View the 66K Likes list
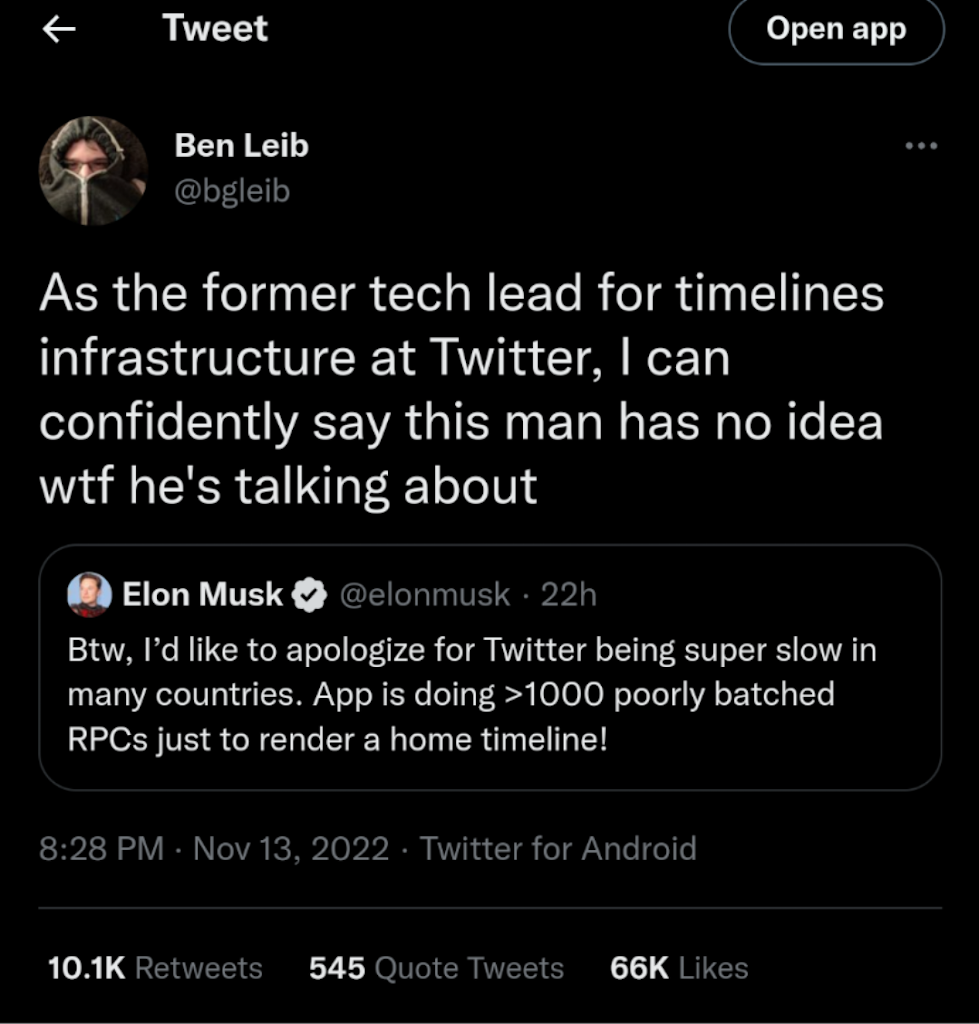Image resolution: width=979 pixels, height=1024 pixels. 678,968
